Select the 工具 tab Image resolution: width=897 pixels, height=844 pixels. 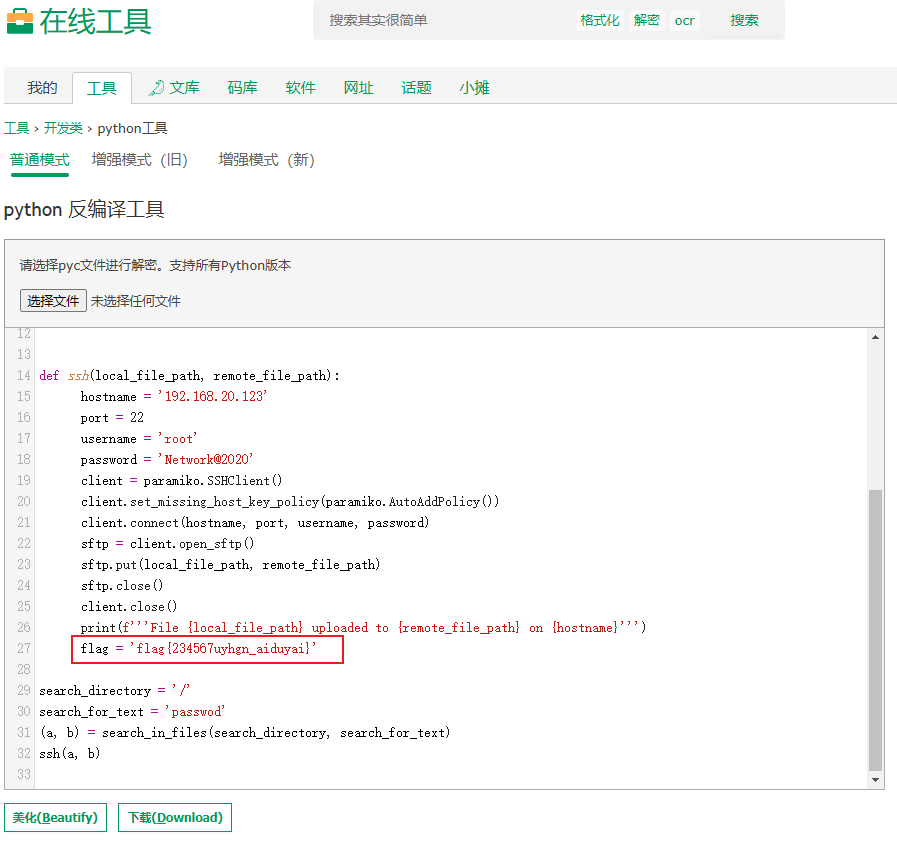(102, 88)
